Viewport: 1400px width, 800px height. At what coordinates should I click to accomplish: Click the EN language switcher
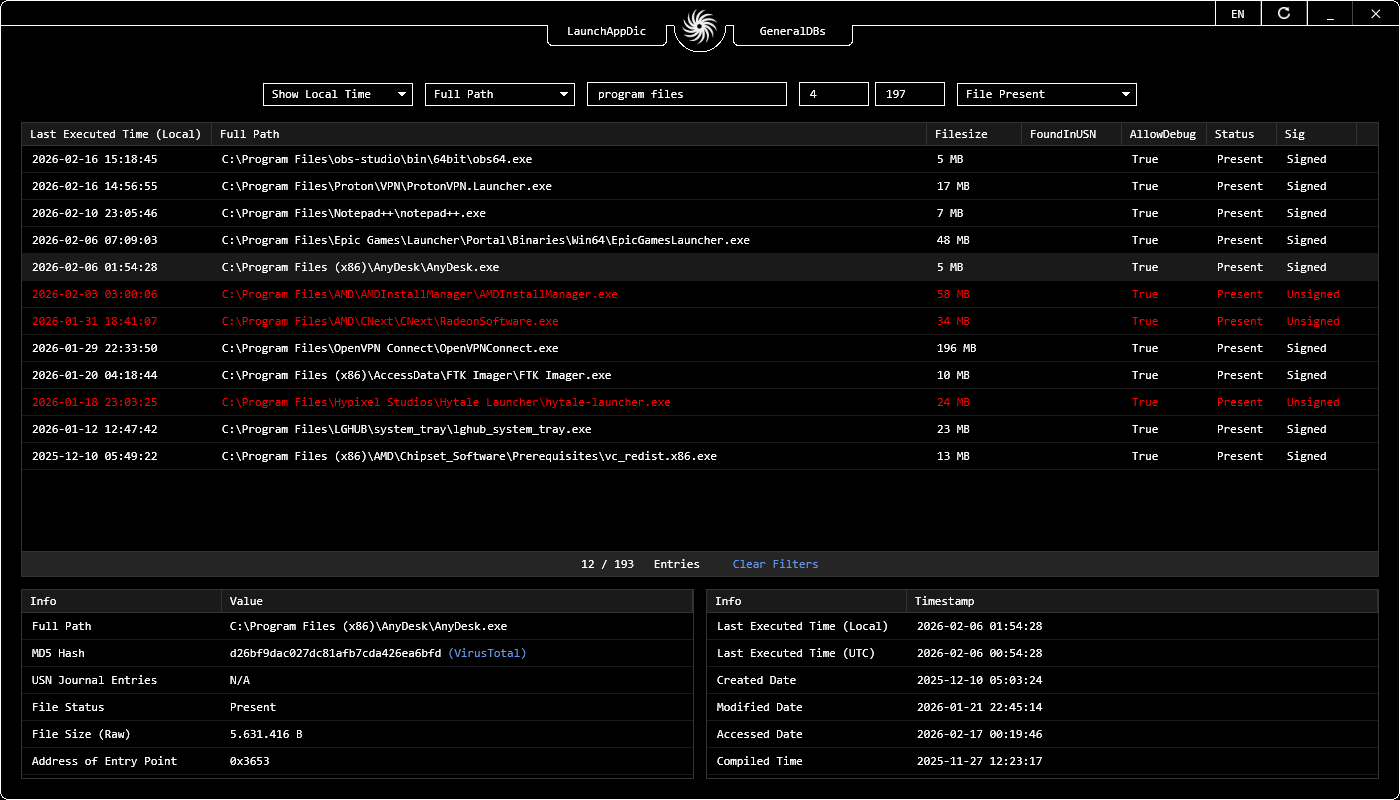[1238, 13]
